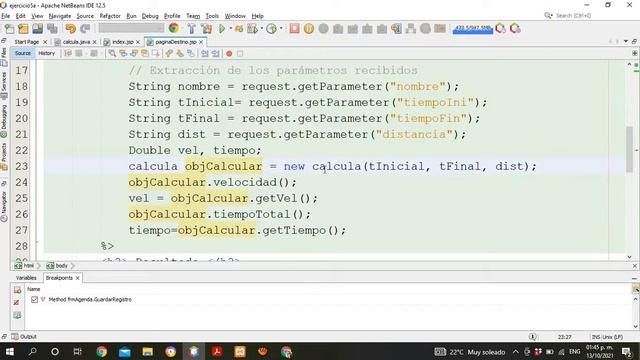640x360 pixels.
Task: Open the Refactor menu
Action: pyautogui.click(x=110, y=16)
